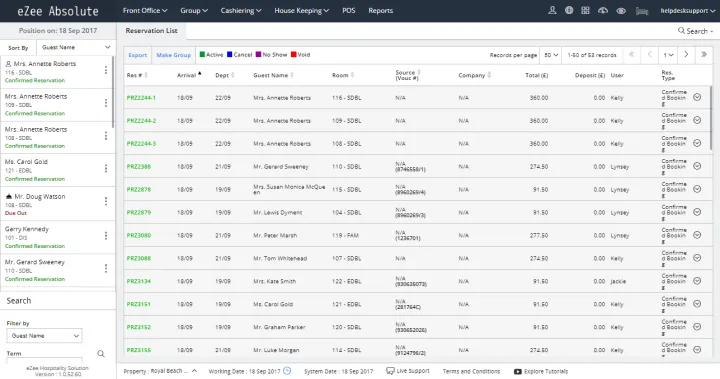Viewport: 720px width, 379px height.
Task: Open the grid apps icon in header
Action: click(x=585, y=10)
